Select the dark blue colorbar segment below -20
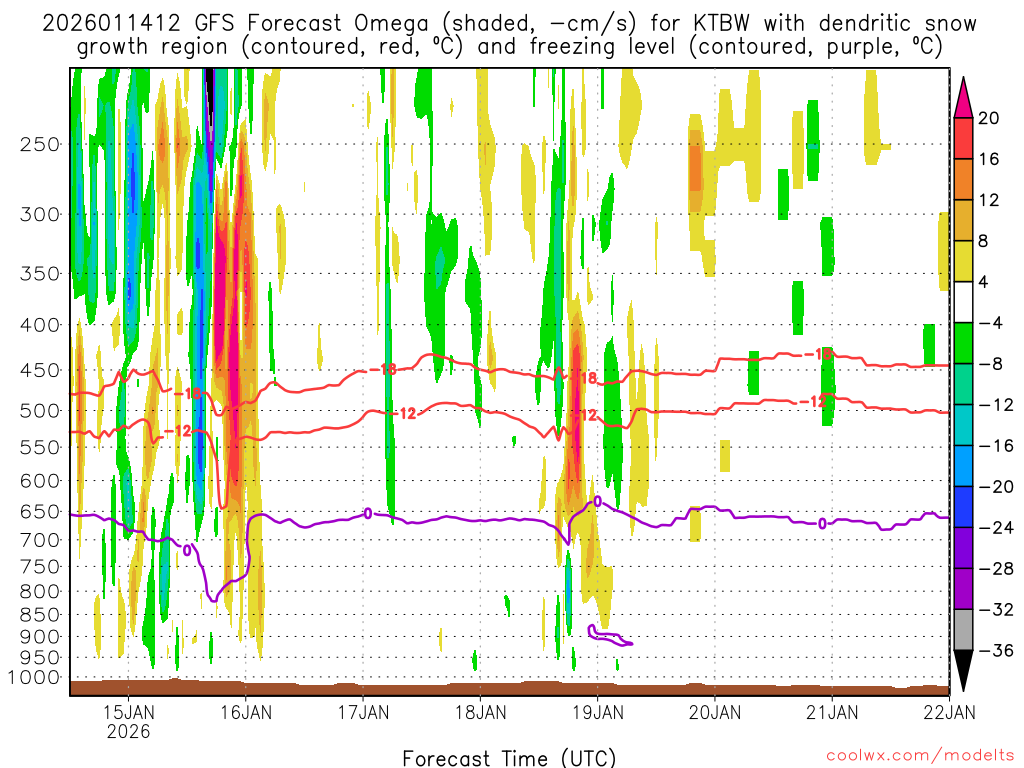Screen dimensions: 1024x768 [x=965, y=507]
